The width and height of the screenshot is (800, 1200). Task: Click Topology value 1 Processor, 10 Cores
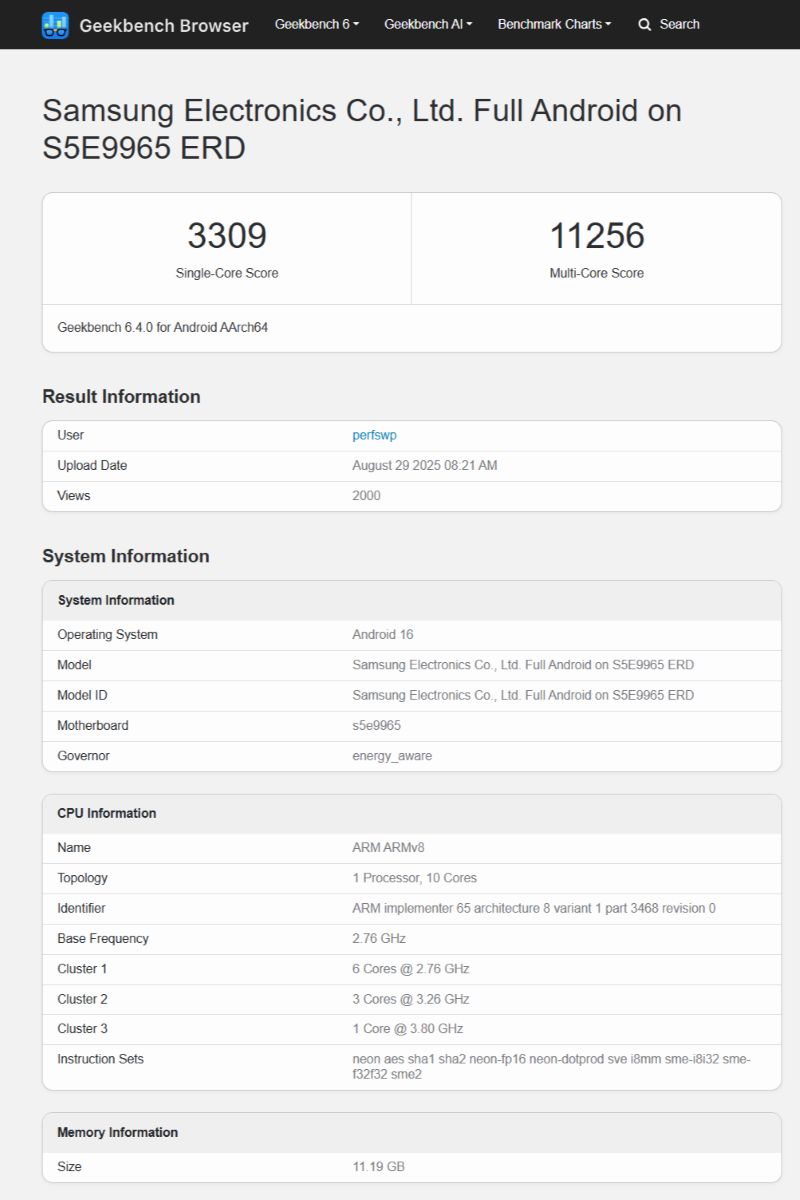pyautogui.click(x=415, y=878)
